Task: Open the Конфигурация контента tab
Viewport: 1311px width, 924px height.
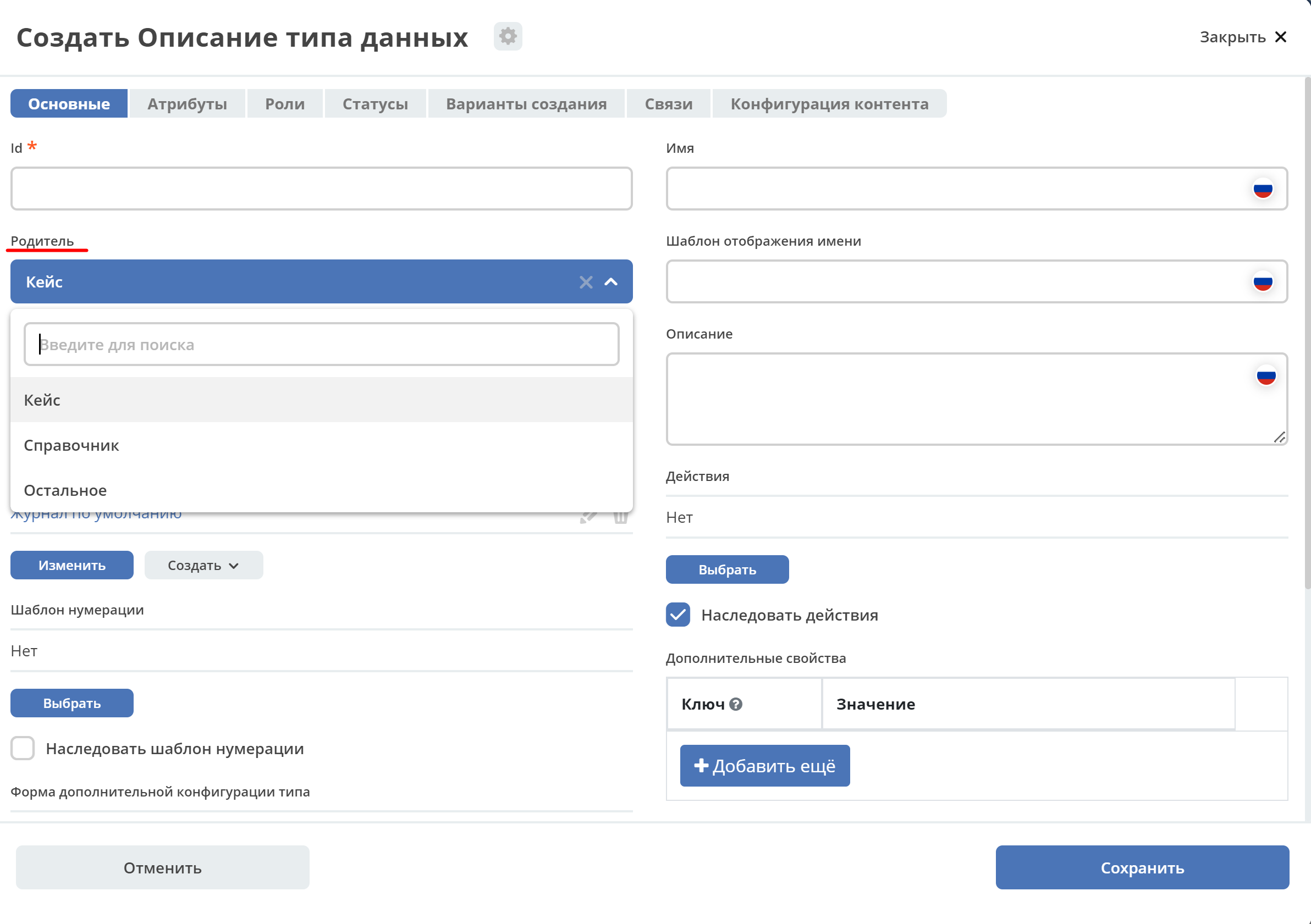Action: [x=830, y=104]
